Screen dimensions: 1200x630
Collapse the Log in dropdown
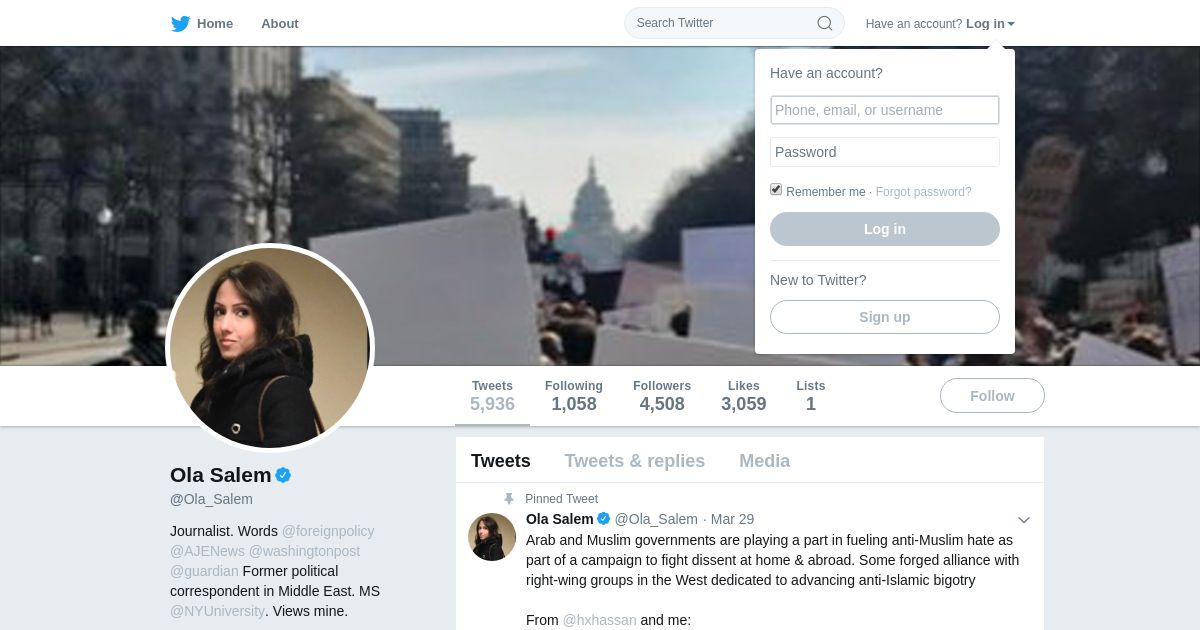[990, 24]
